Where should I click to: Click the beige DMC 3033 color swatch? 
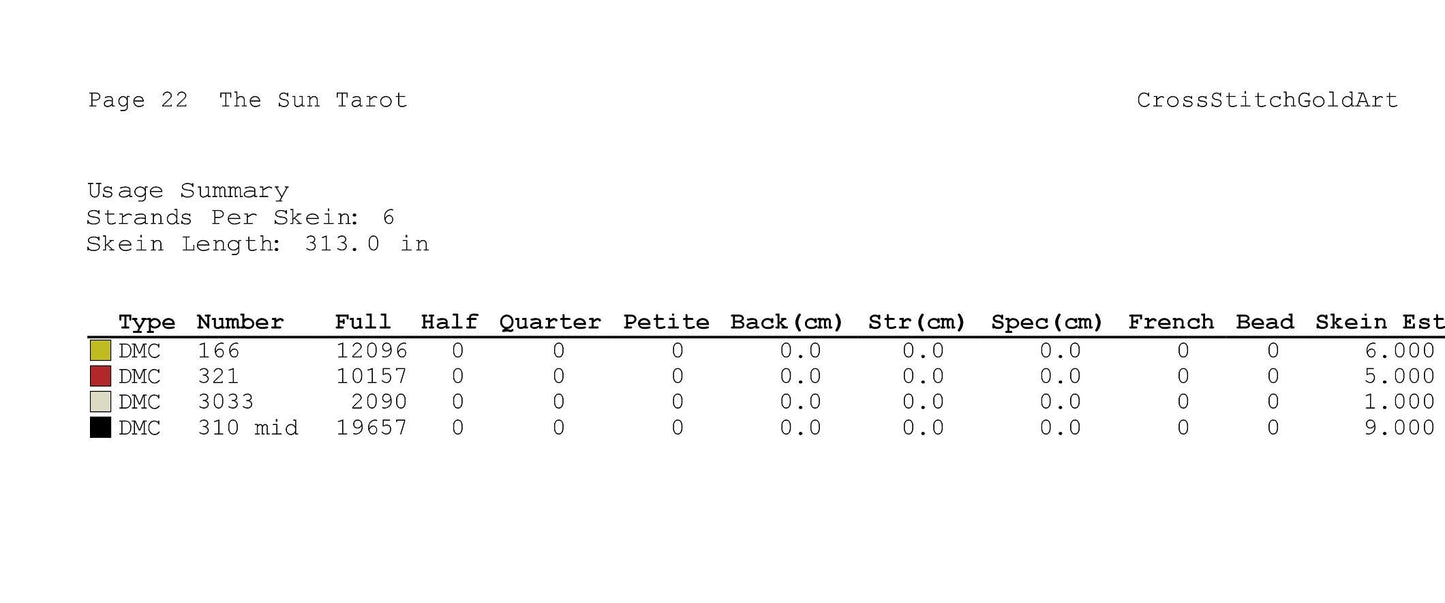100,402
